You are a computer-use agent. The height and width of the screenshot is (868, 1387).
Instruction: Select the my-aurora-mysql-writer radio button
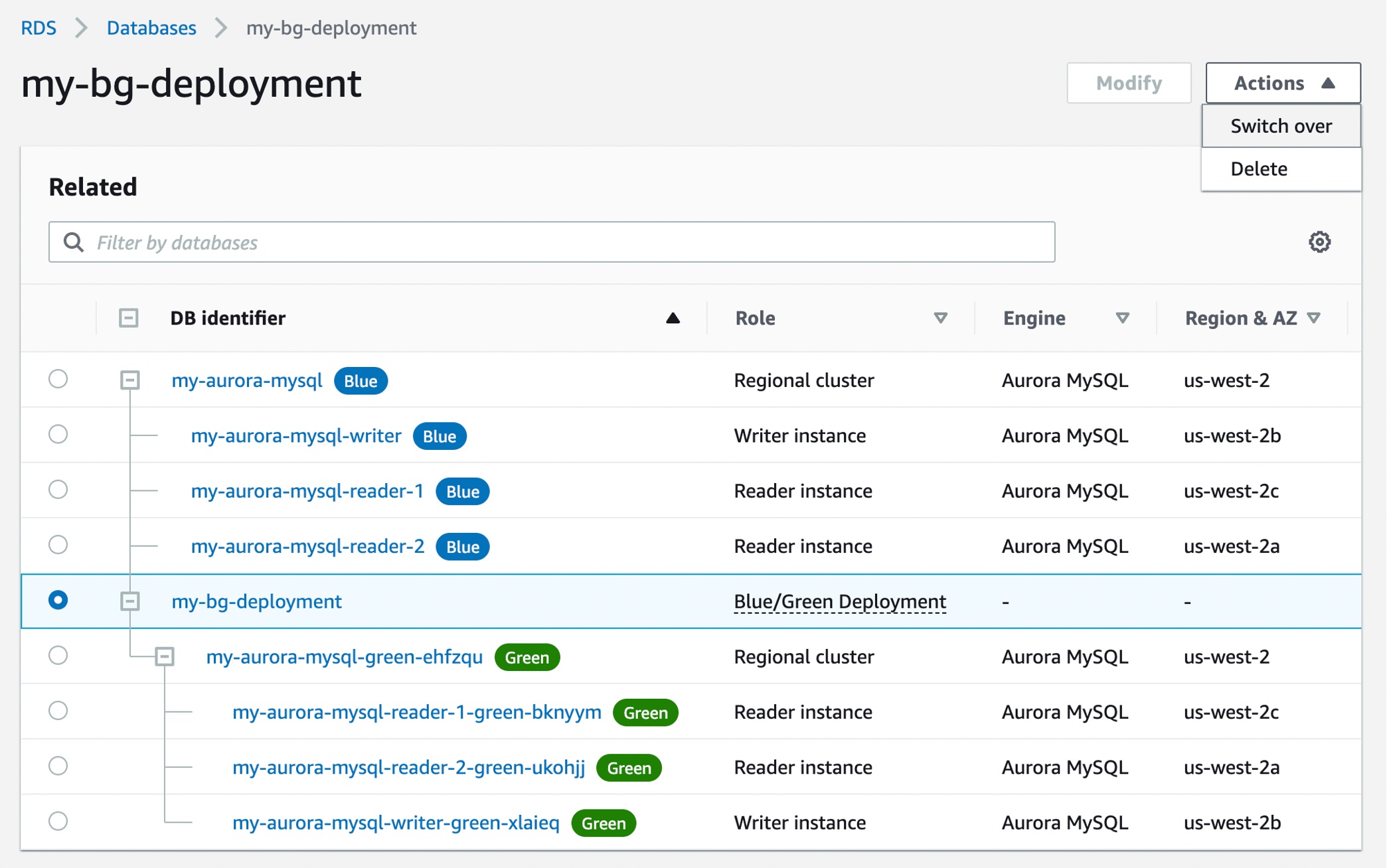(x=58, y=434)
